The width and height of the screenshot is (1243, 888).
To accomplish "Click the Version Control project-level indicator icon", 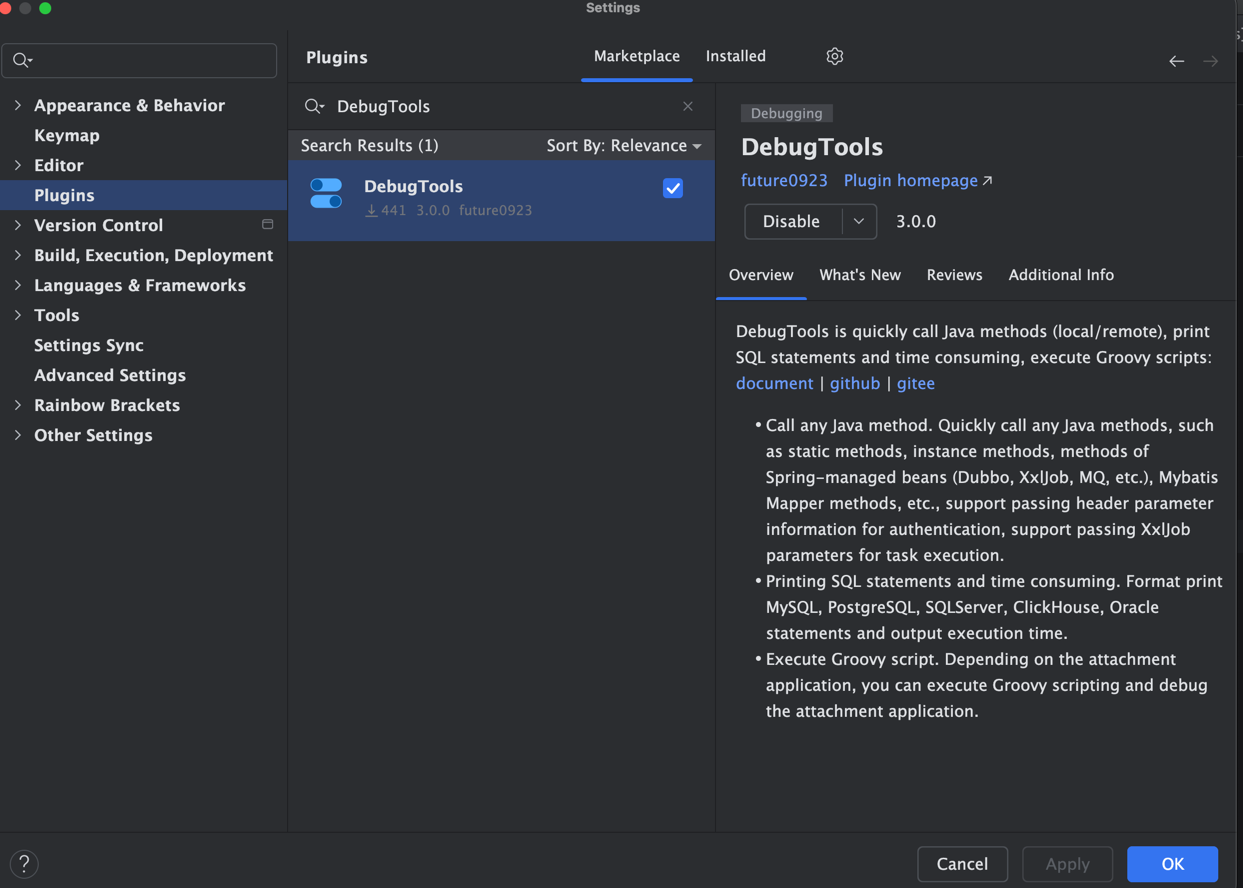I will 268,225.
